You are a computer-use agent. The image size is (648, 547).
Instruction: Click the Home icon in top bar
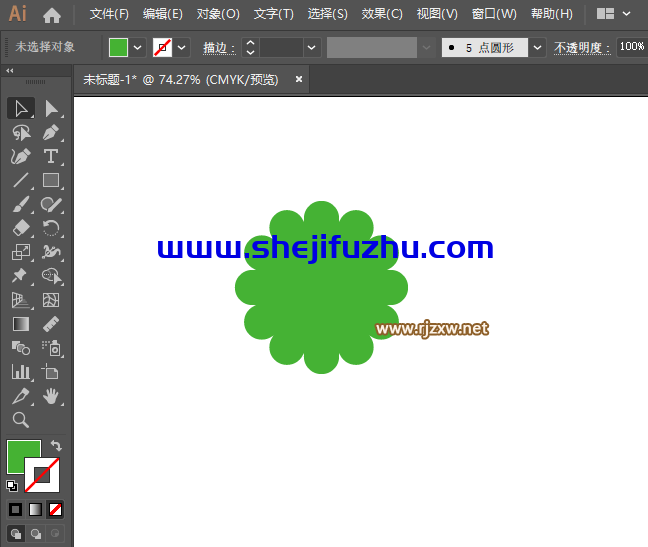52,16
